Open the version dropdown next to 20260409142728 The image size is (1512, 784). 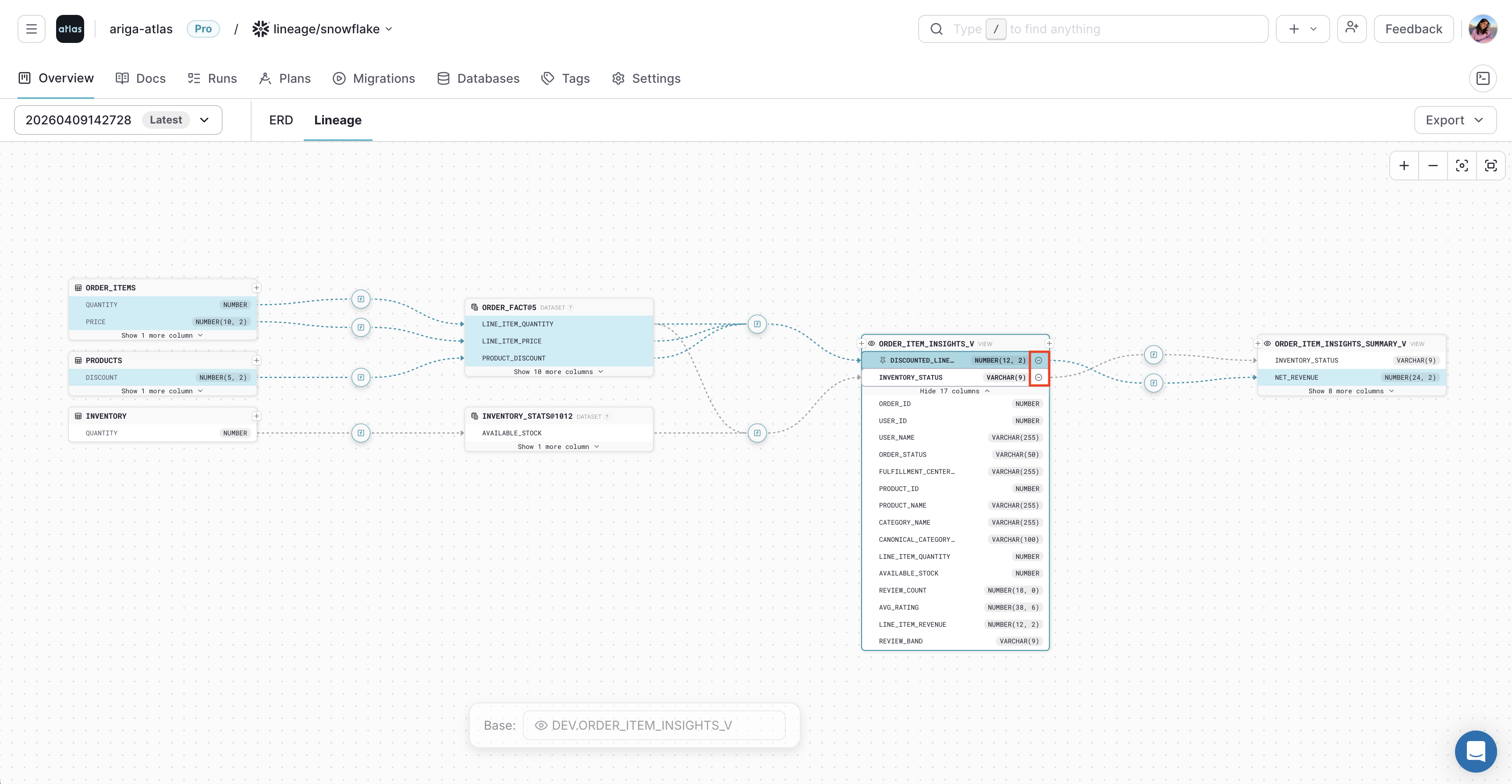click(x=204, y=120)
